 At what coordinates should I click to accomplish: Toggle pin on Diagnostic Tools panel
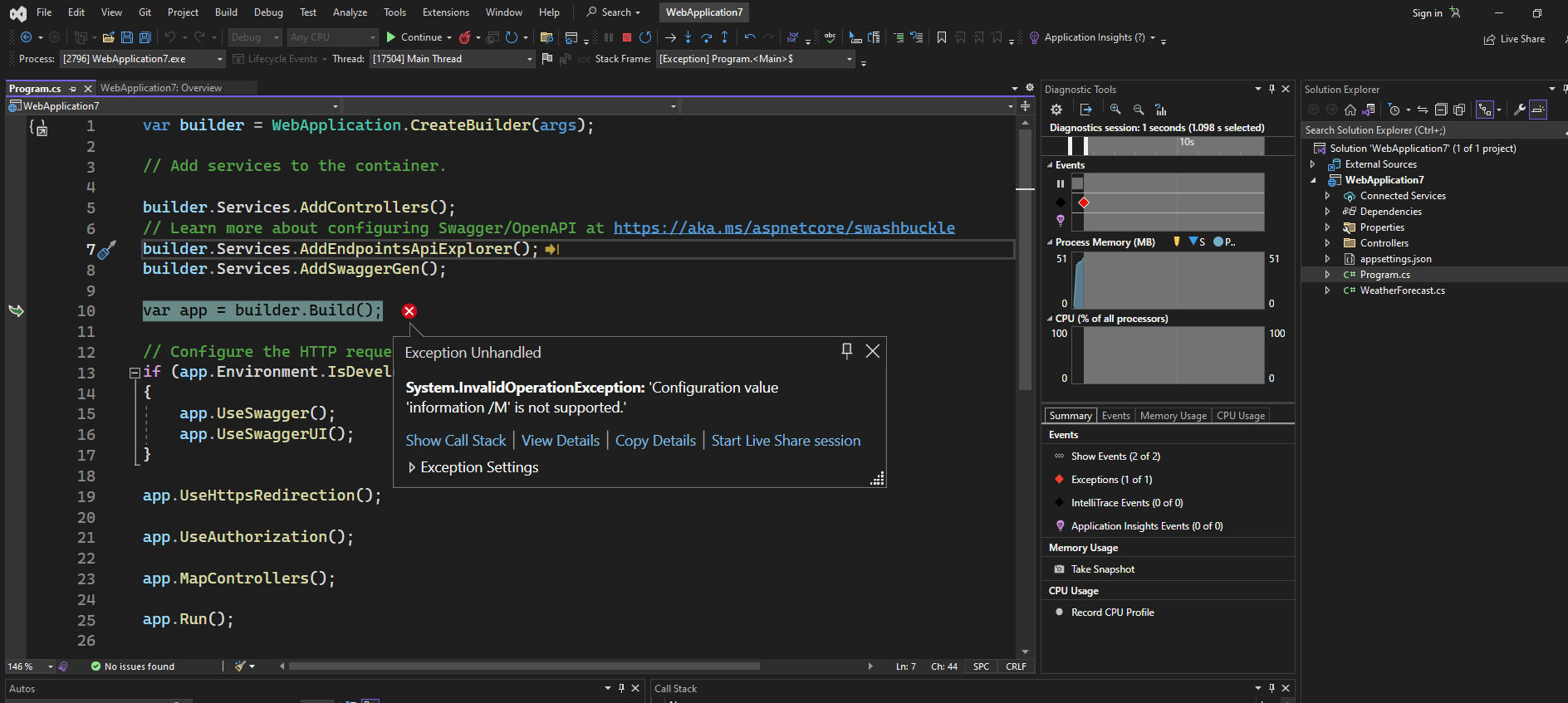(1272, 89)
